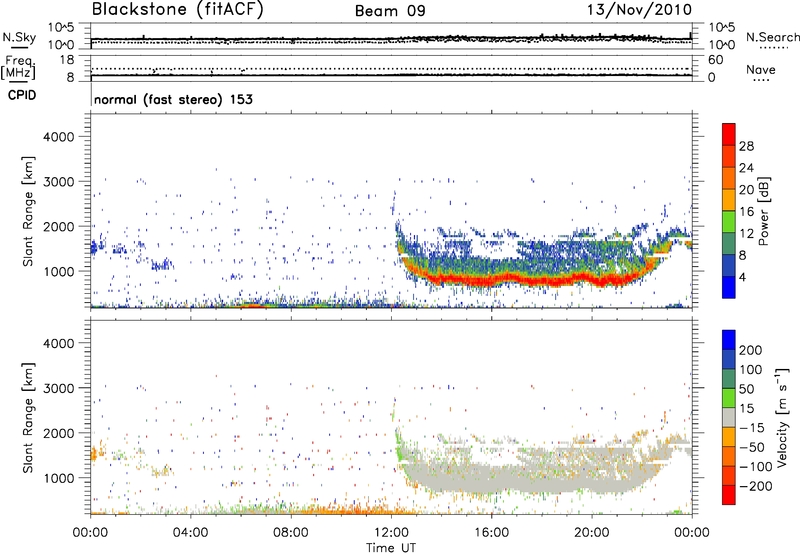The width and height of the screenshot is (800, 554).
Task: Click the '16:00' time axis tick label
Action: 491,533
